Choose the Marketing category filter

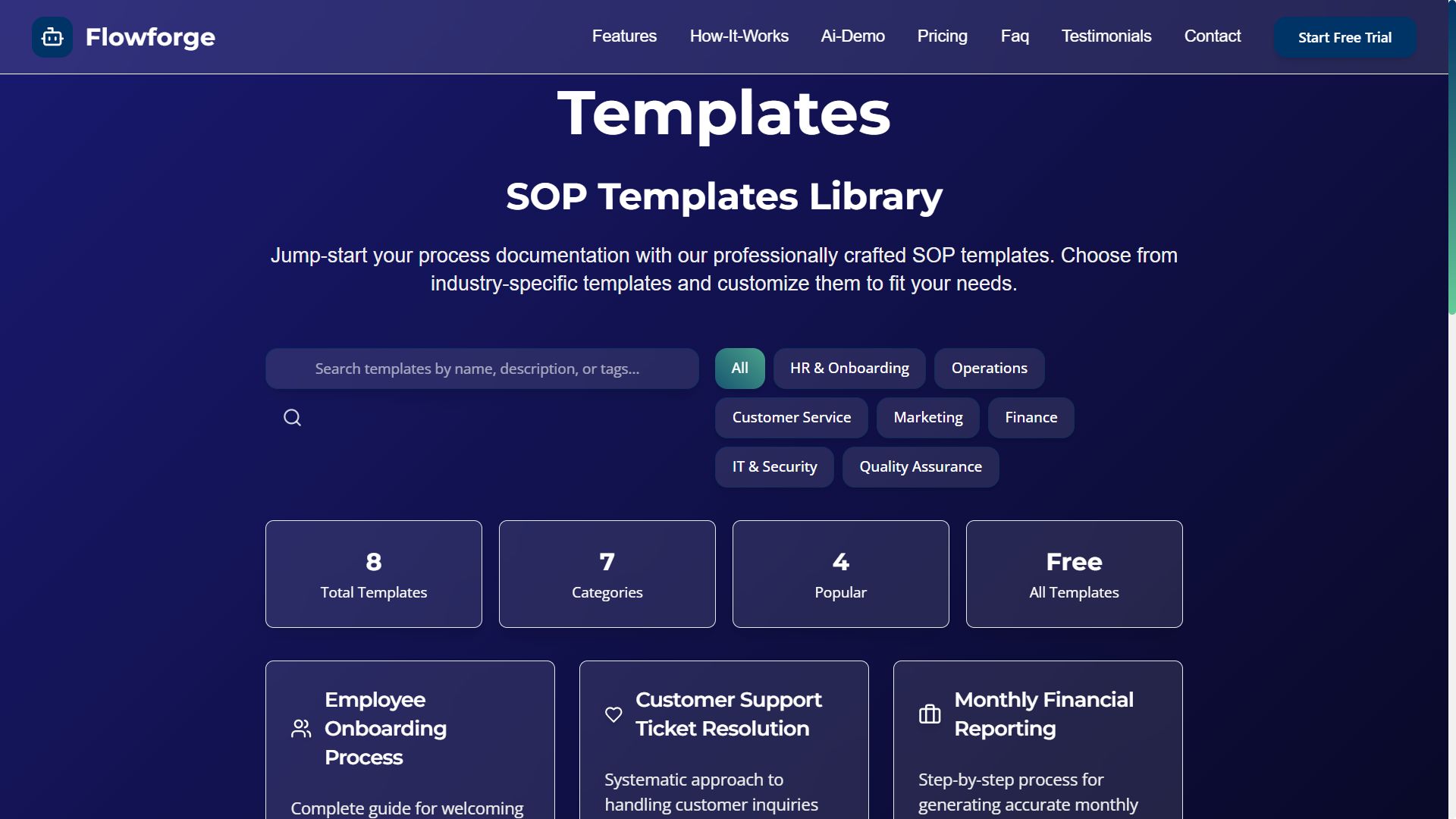click(927, 418)
